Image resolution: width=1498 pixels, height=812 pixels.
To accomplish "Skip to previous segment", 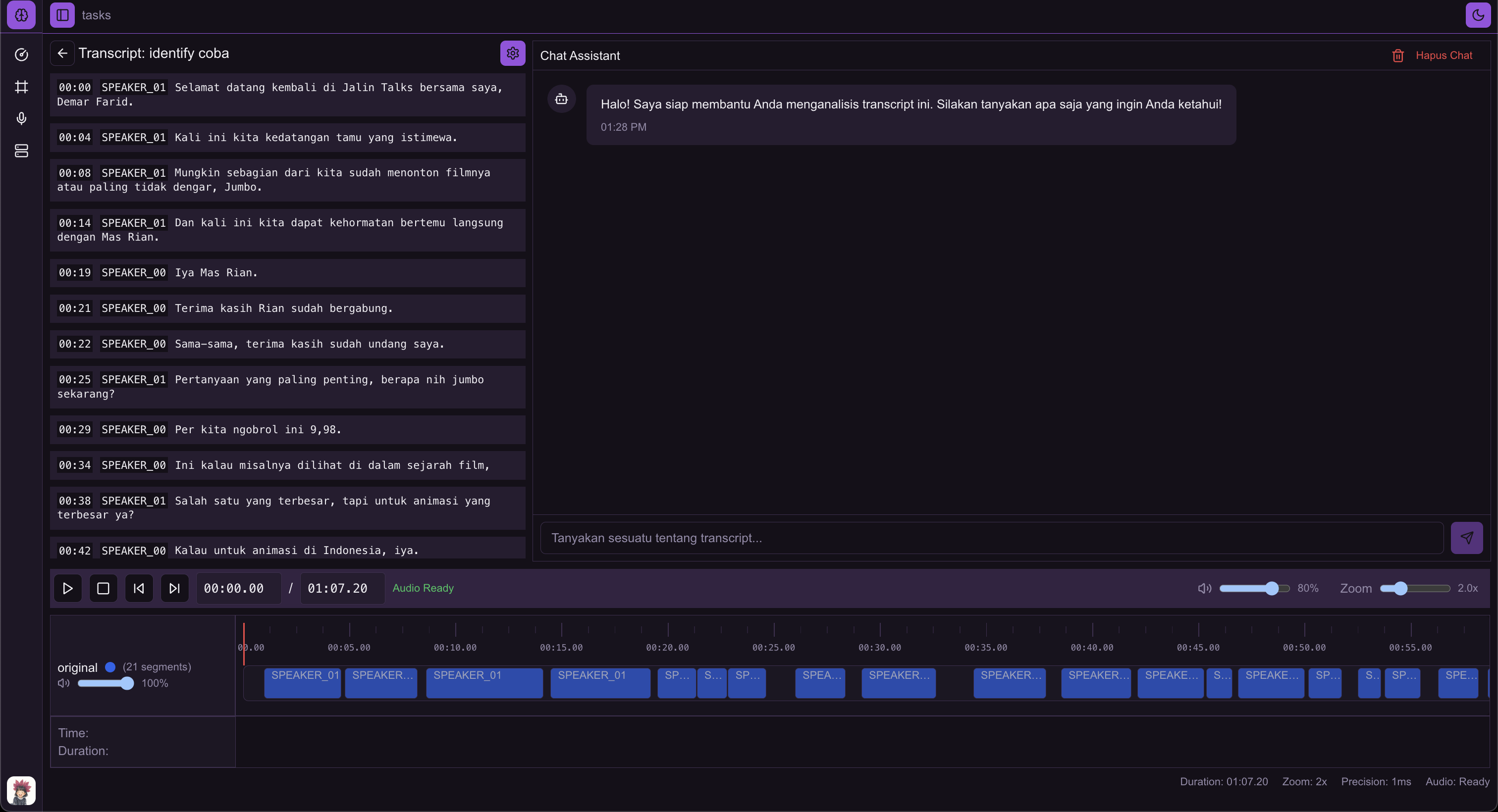I will tap(139, 588).
